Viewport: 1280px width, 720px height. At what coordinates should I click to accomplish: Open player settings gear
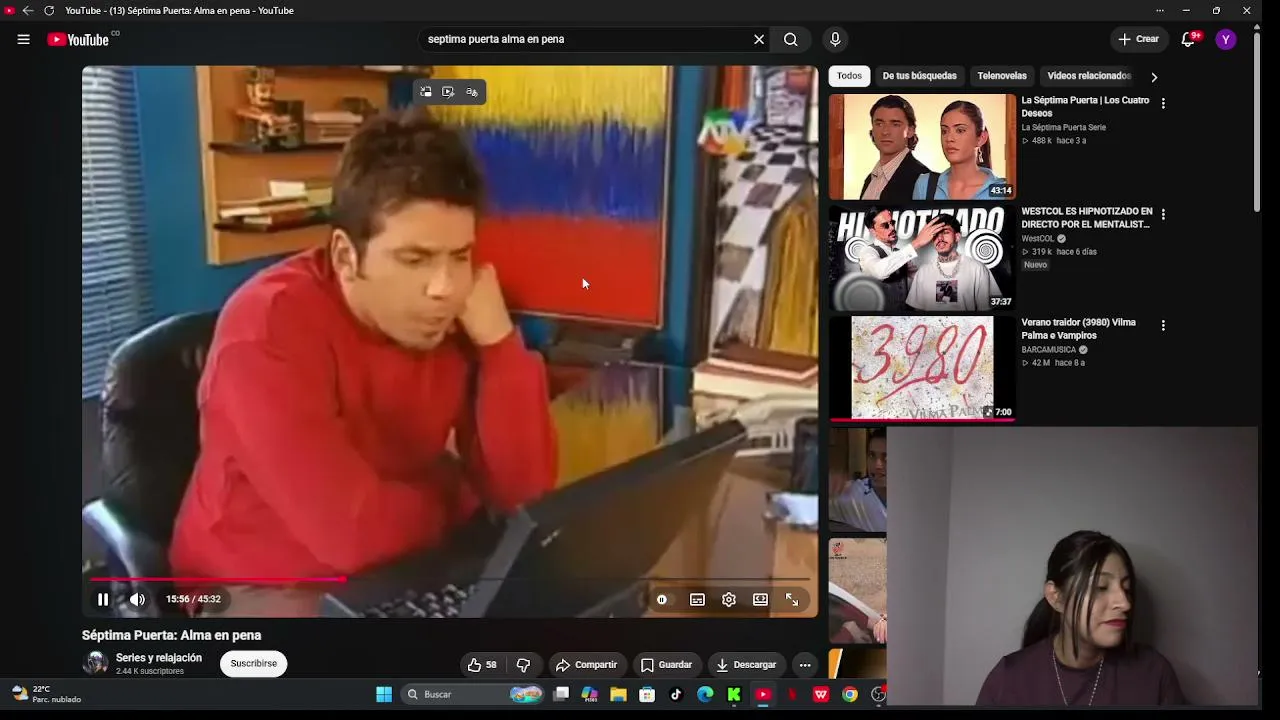(x=729, y=599)
